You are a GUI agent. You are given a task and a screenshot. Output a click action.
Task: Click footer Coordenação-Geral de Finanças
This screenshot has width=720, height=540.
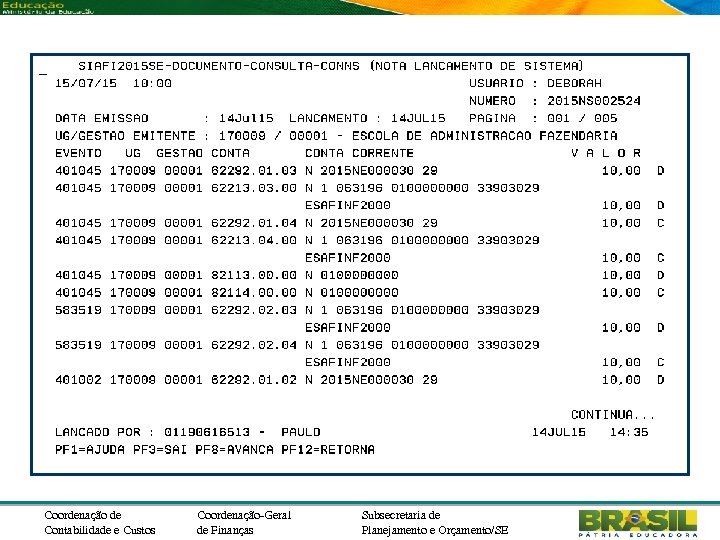point(244,523)
